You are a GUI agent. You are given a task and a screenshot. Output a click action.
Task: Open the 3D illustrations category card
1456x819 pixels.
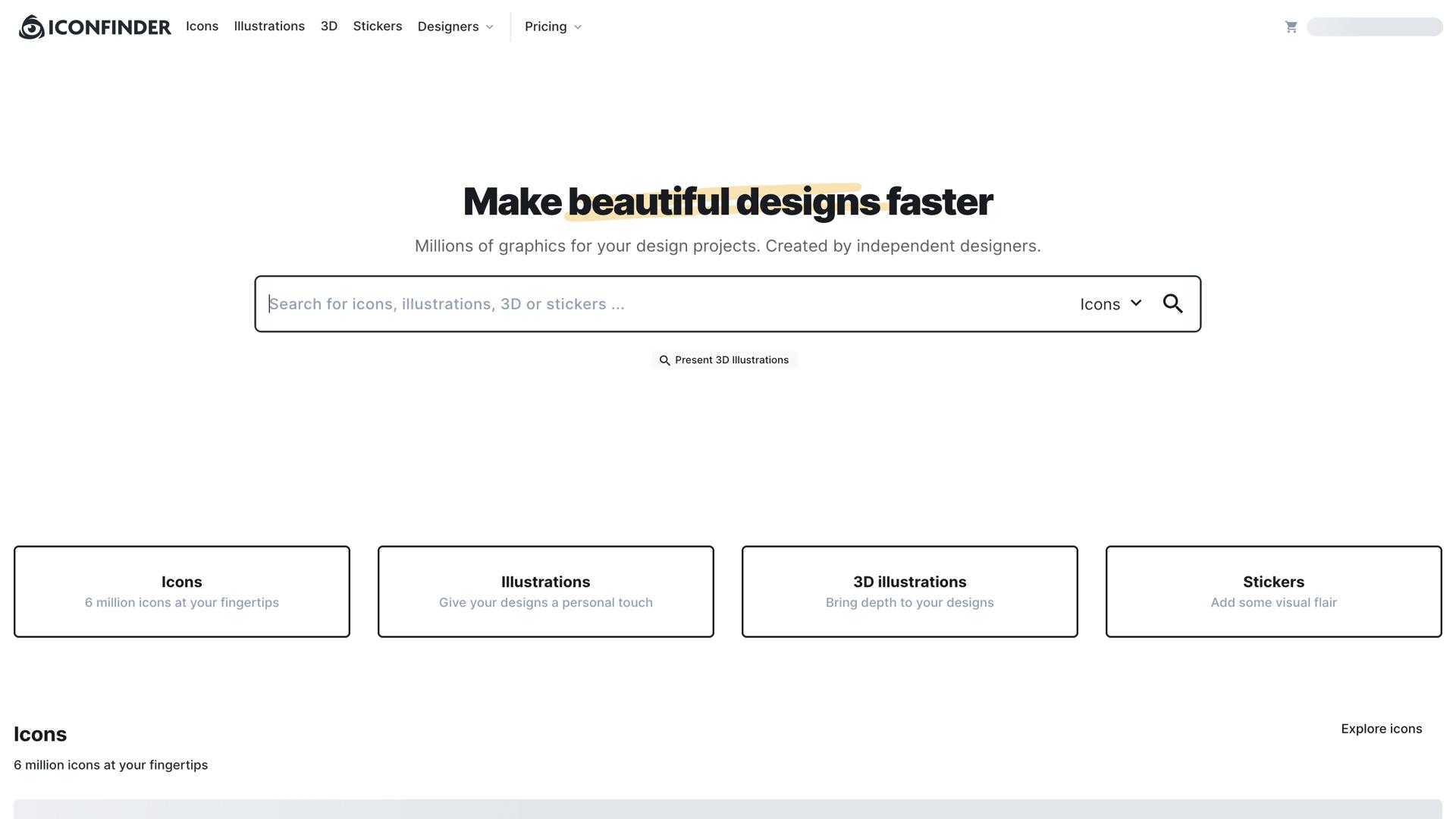tap(909, 591)
